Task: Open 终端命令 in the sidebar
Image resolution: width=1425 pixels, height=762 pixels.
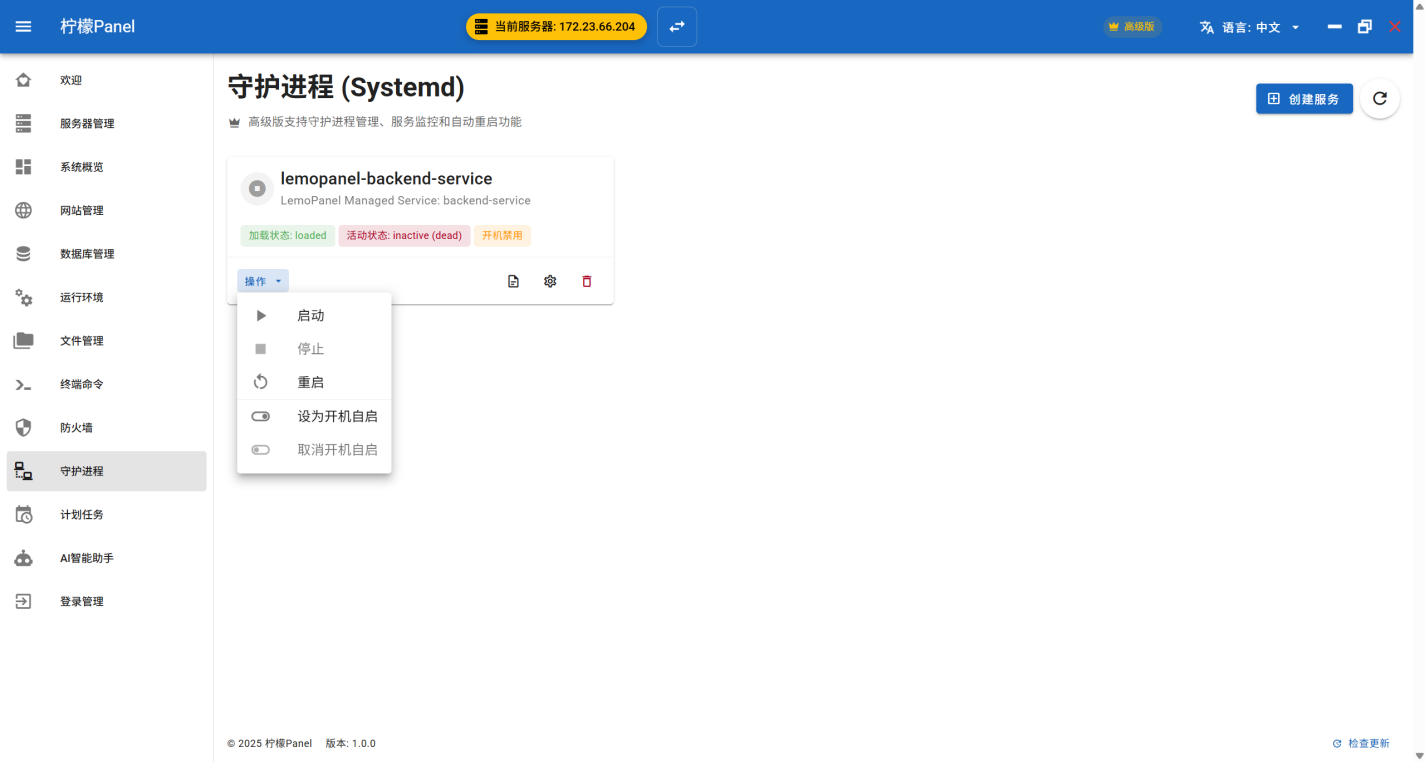Action: (82, 384)
